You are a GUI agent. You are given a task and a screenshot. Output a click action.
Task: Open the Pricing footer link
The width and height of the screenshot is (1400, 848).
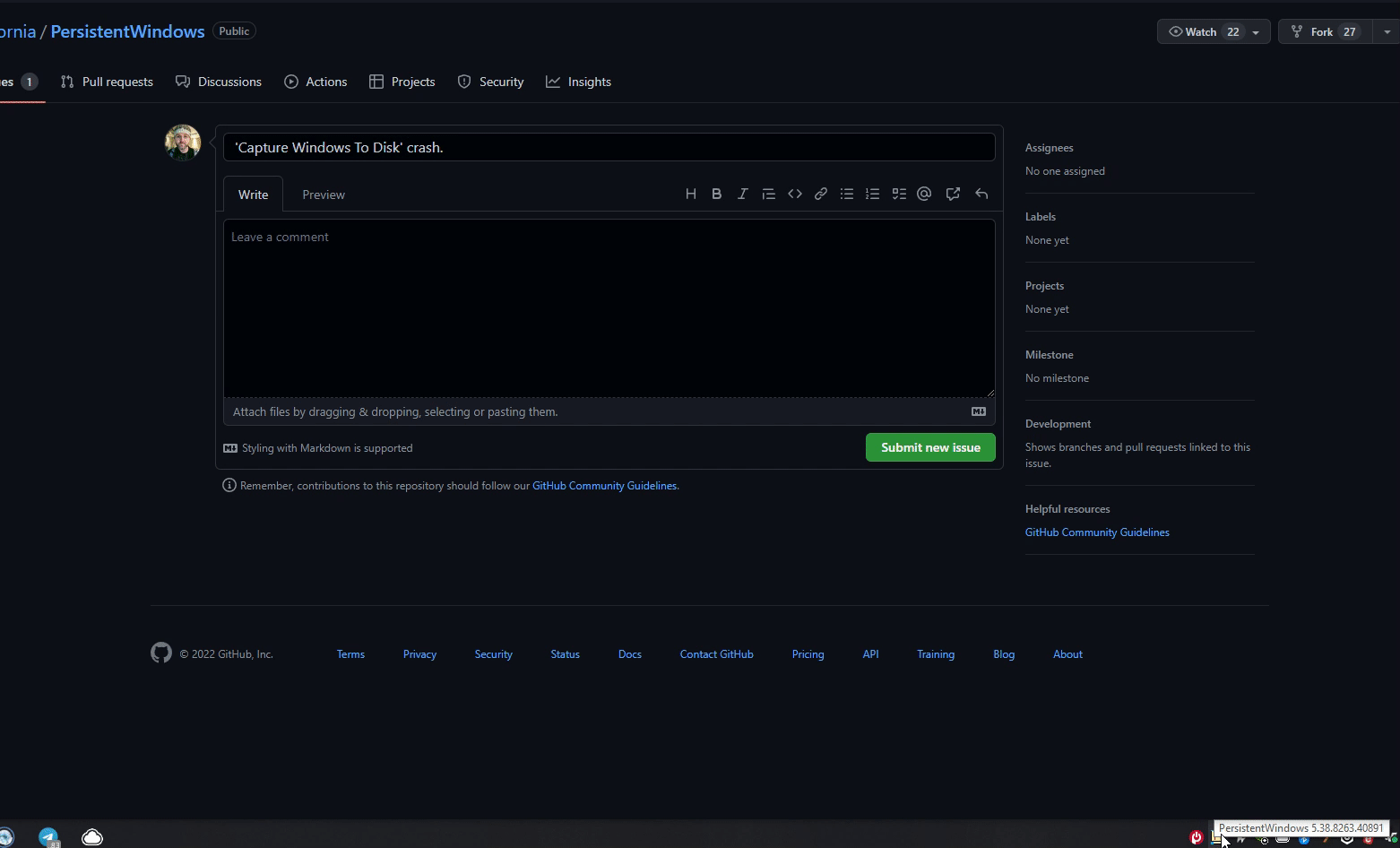[x=808, y=654]
